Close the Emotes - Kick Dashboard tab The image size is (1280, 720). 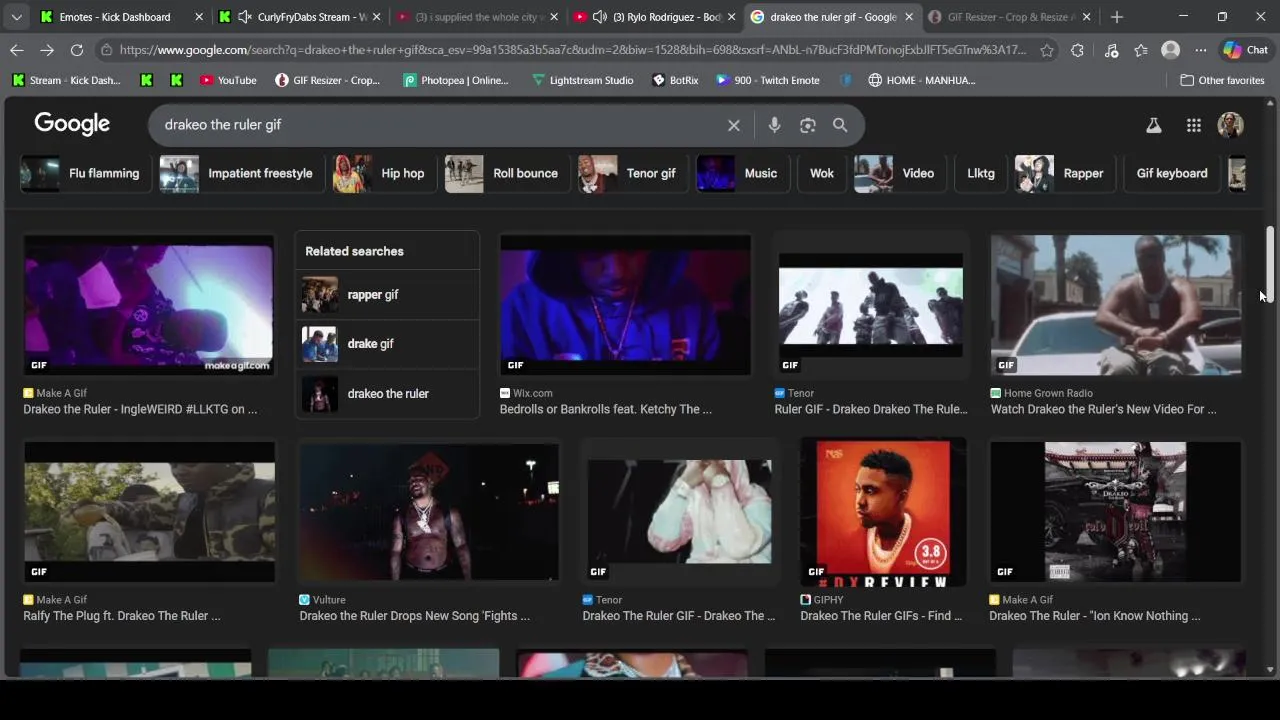point(199,17)
